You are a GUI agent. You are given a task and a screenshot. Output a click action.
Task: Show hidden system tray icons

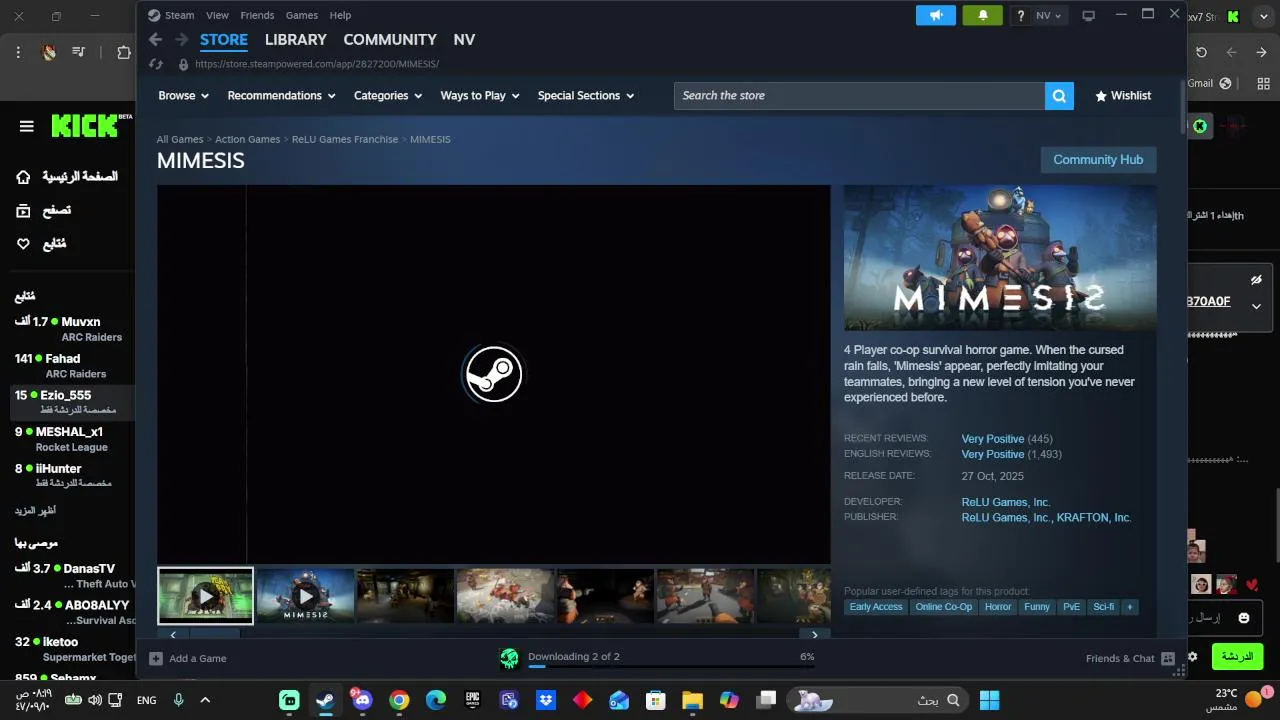(205, 700)
